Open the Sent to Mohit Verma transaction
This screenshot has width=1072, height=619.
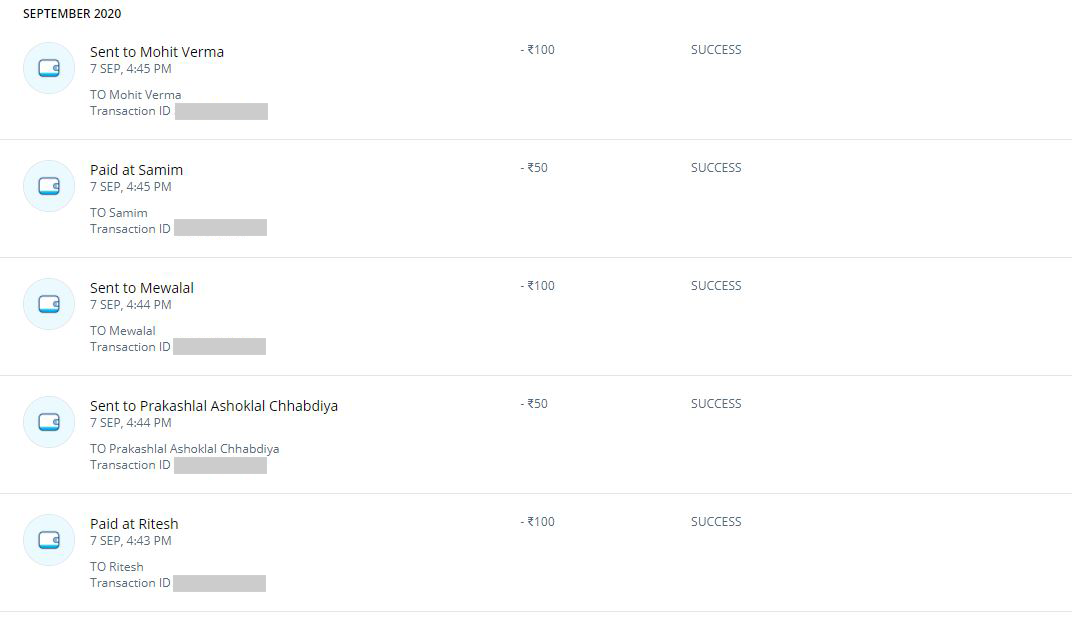click(157, 52)
